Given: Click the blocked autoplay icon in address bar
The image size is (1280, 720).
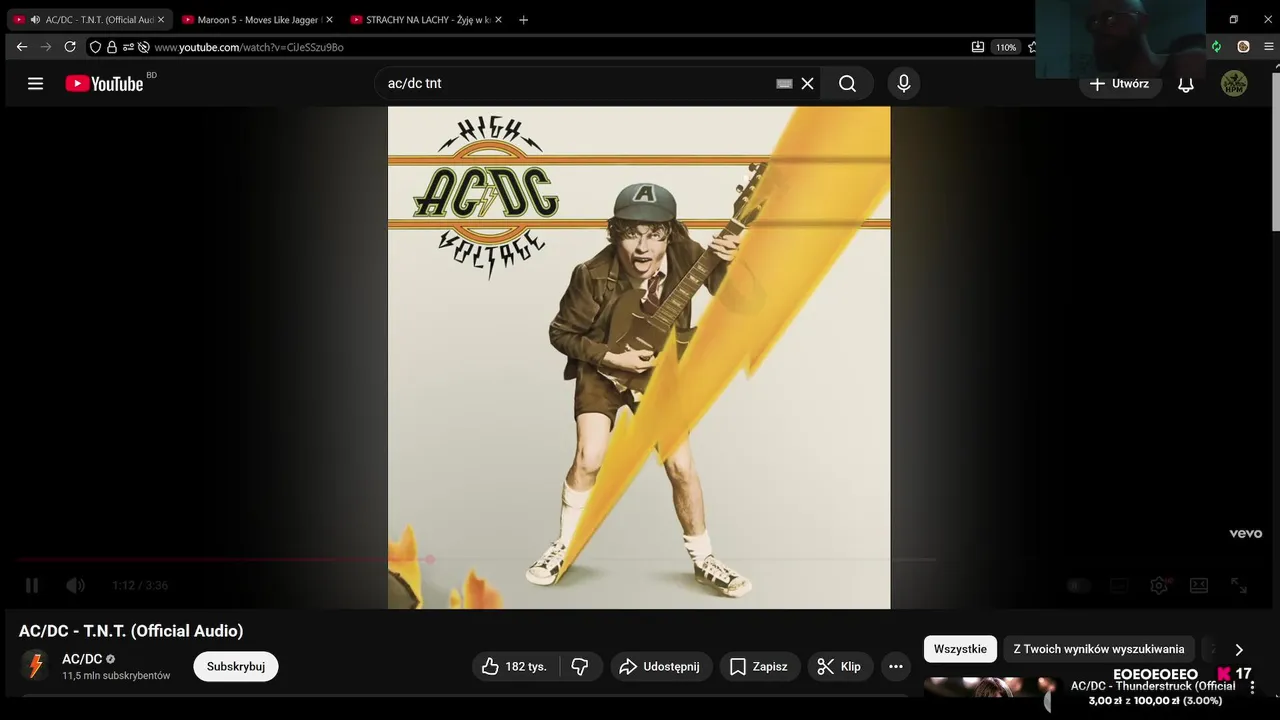Looking at the screenshot, I should click(144, 47).
